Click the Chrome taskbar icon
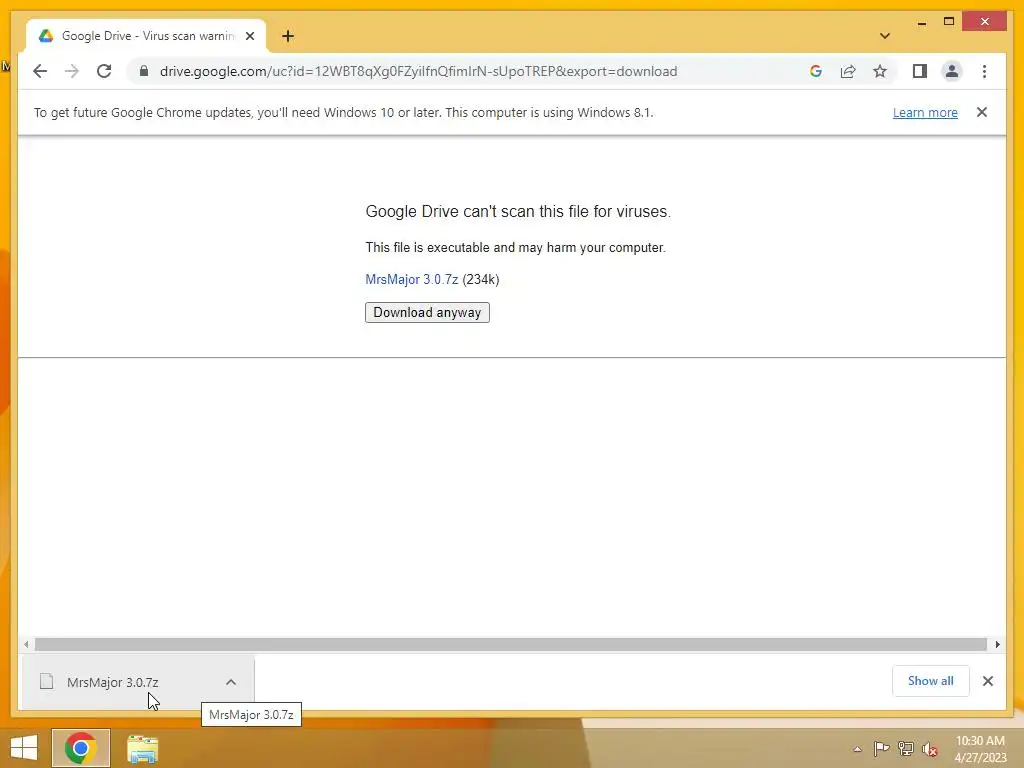This screenshot has width=1024, height=768. [x=81, y=748]
